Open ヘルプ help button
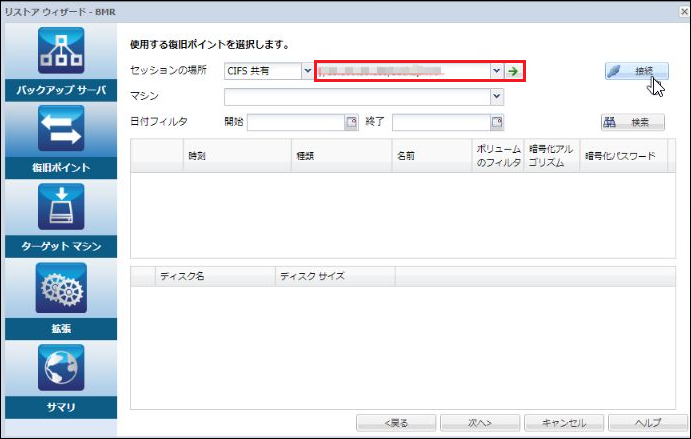The width and height of the screenshot is (691, 439). click(x=647, y=423)
